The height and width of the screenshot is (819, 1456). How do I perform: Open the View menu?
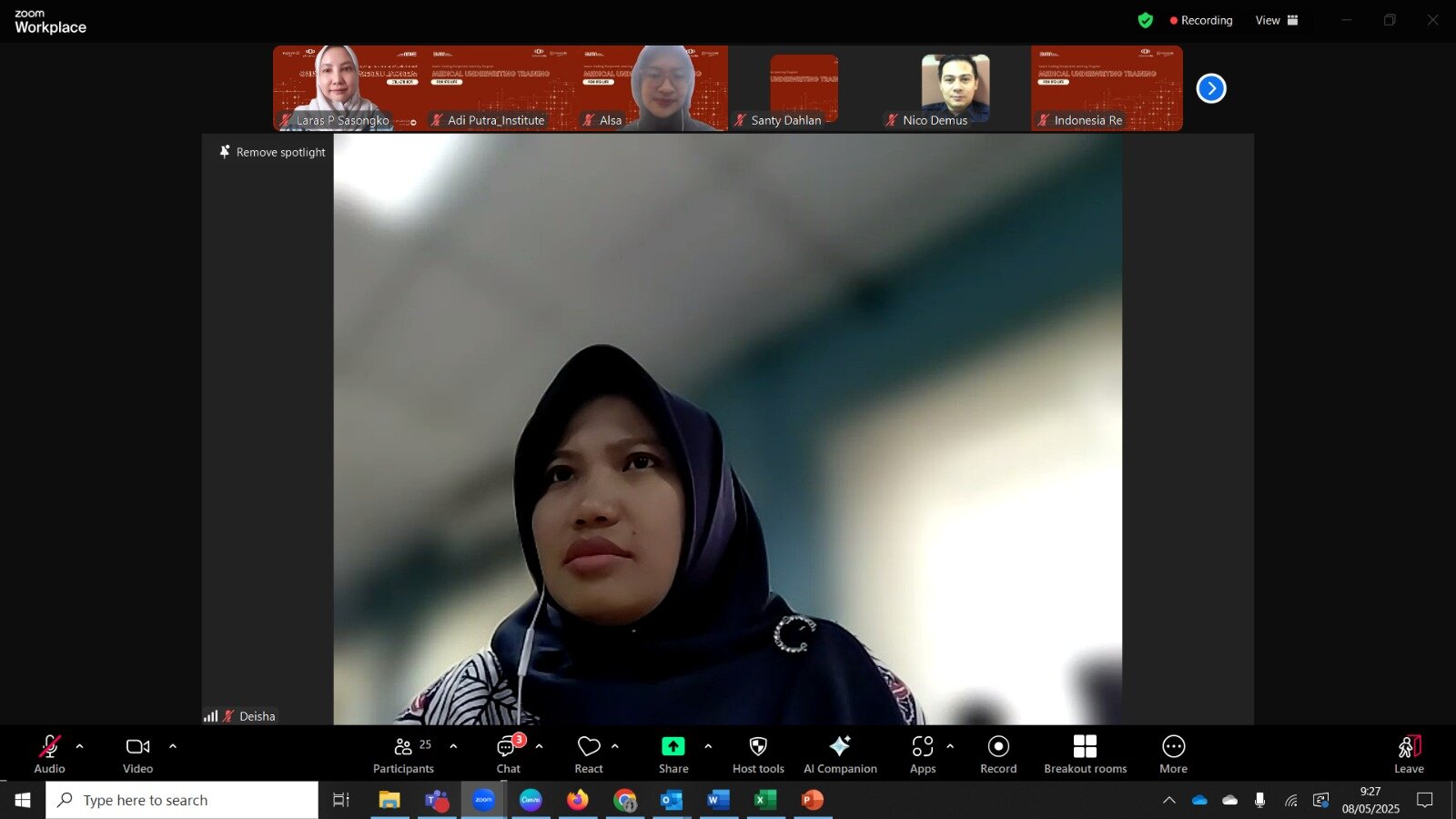(x=1276, y=20)
